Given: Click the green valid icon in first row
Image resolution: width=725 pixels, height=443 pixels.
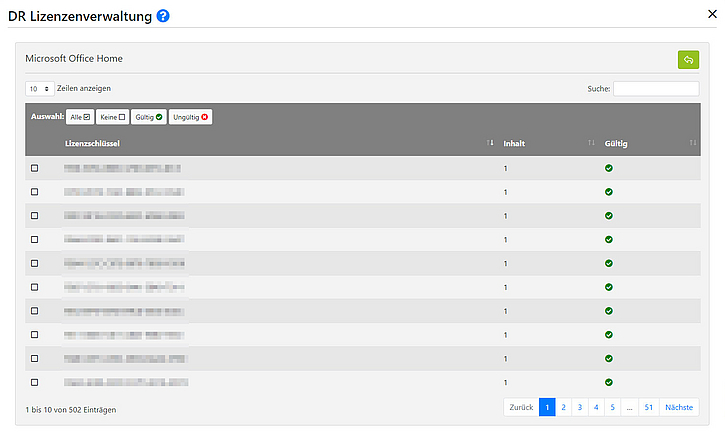Looking at the screenshot, I should (x=608, y=168).
